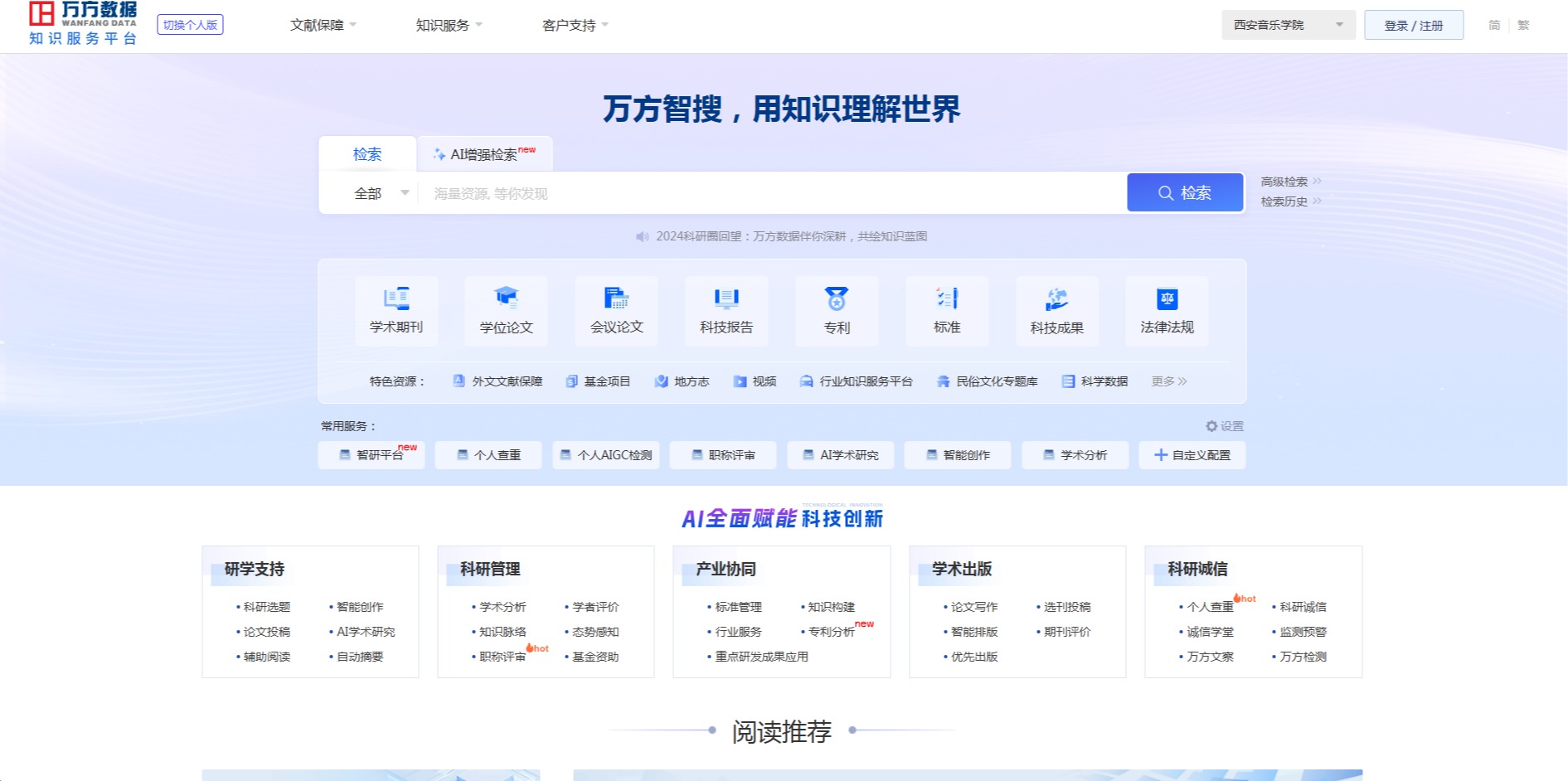Switch to Simplified Chinese with 简

tap(1494, 25)
